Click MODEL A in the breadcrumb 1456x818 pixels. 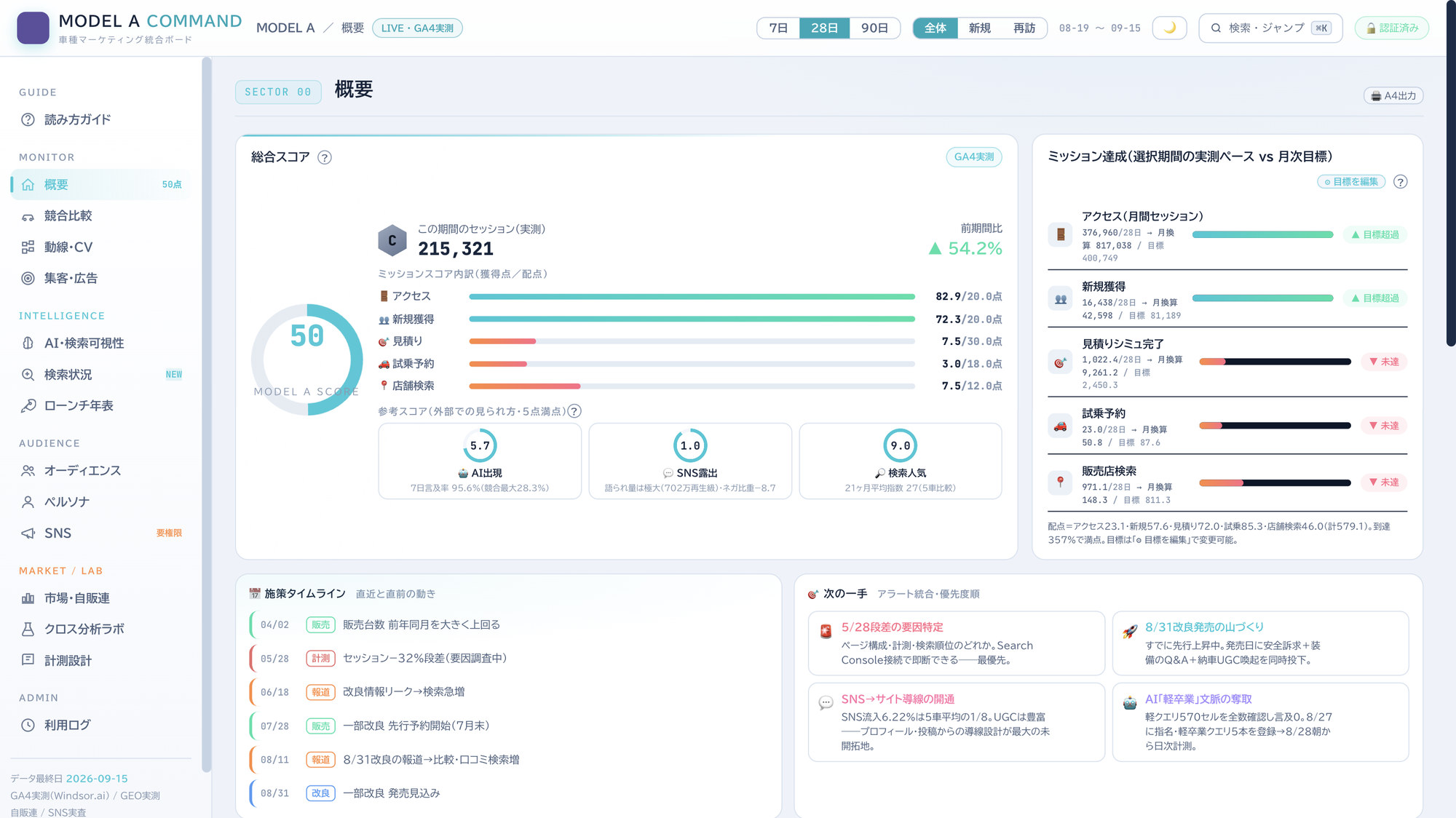285,28
